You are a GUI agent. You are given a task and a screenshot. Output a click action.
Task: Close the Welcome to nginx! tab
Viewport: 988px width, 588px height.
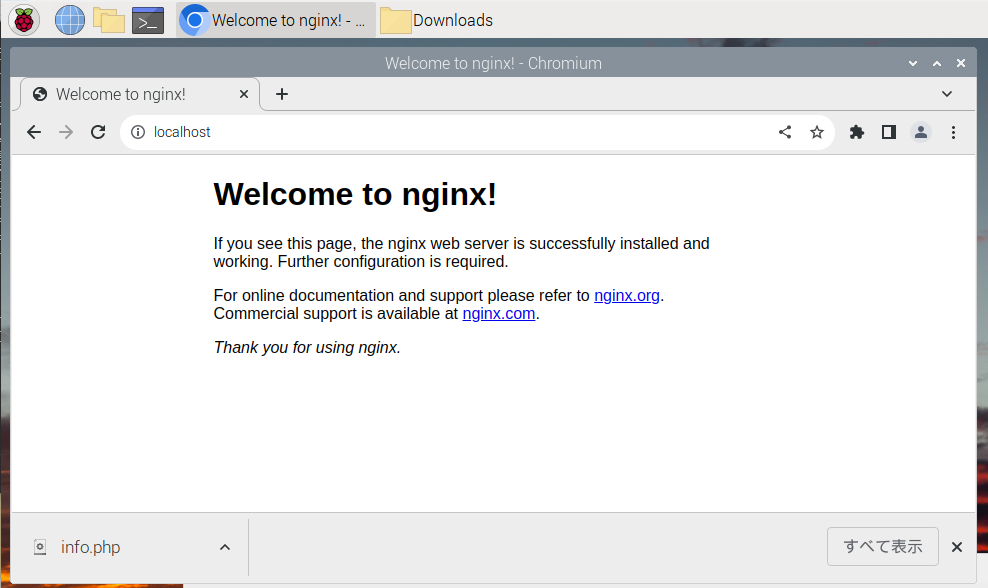pyautogui.click(x=244, y=94)
